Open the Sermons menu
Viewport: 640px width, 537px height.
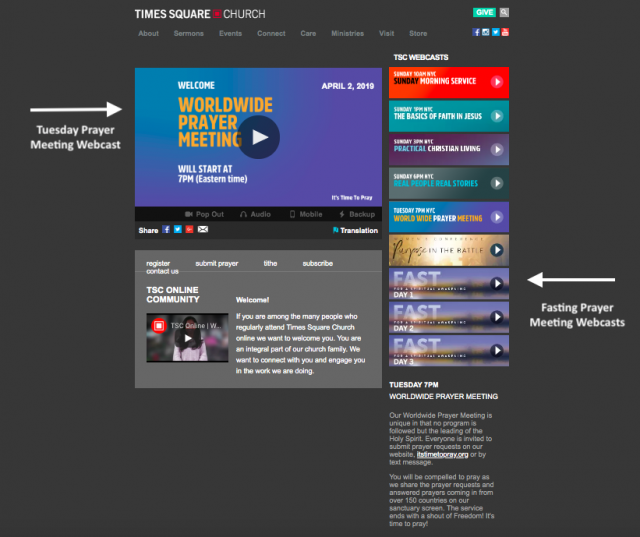[x=189, y=33]
